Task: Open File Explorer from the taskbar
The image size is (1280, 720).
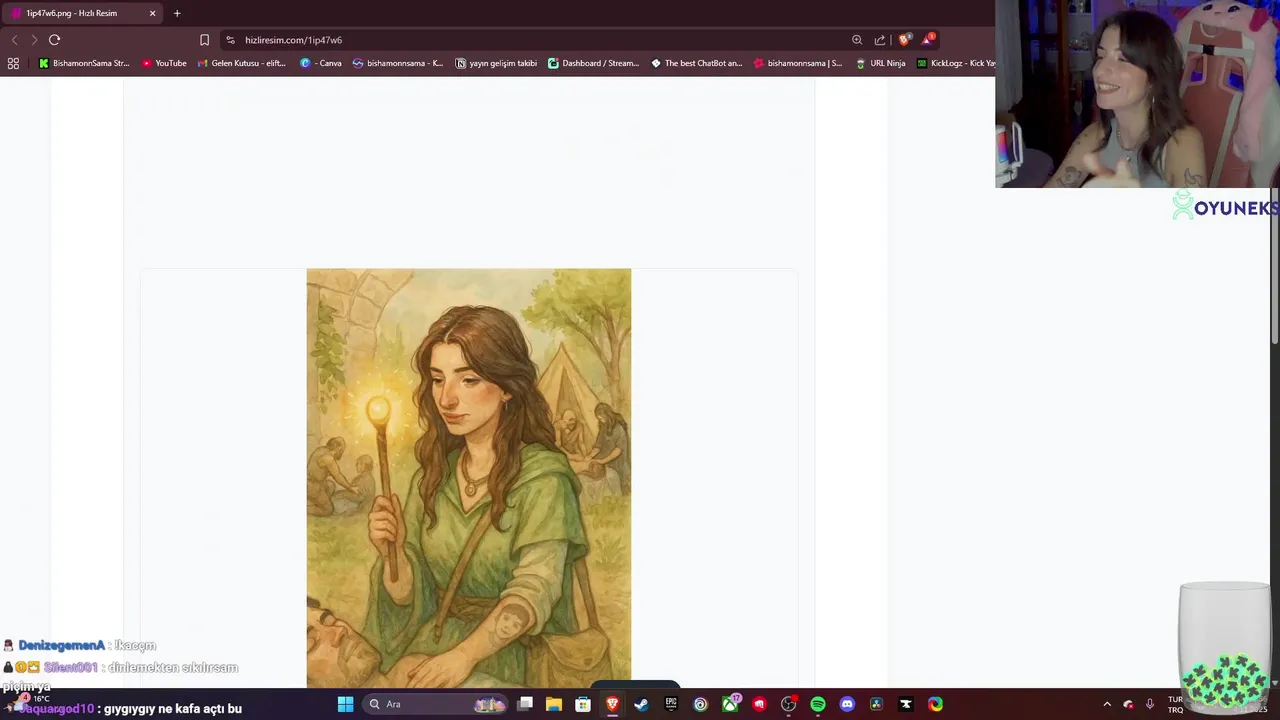Action: [554, 704]
